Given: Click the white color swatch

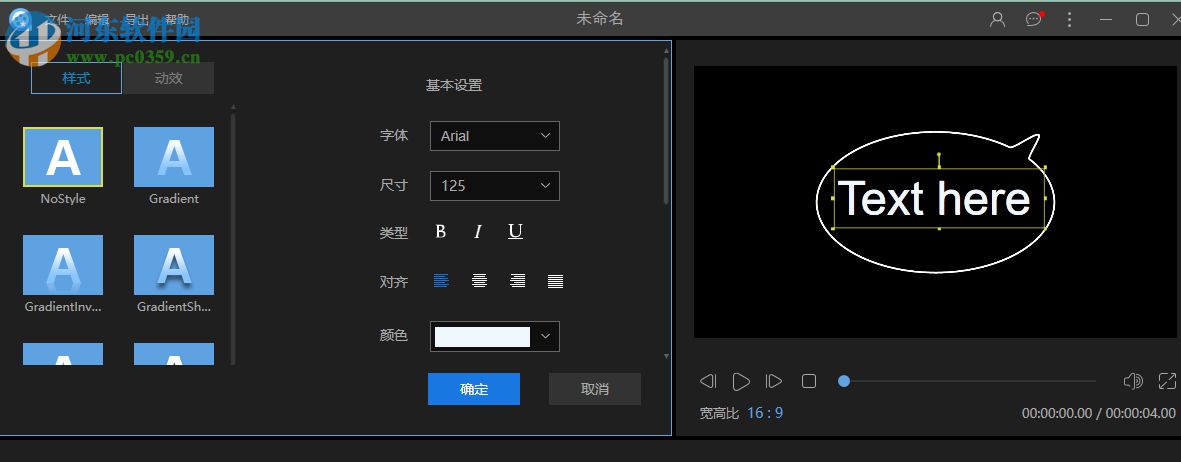Looking at the screenshot, I should coord(482,336).
